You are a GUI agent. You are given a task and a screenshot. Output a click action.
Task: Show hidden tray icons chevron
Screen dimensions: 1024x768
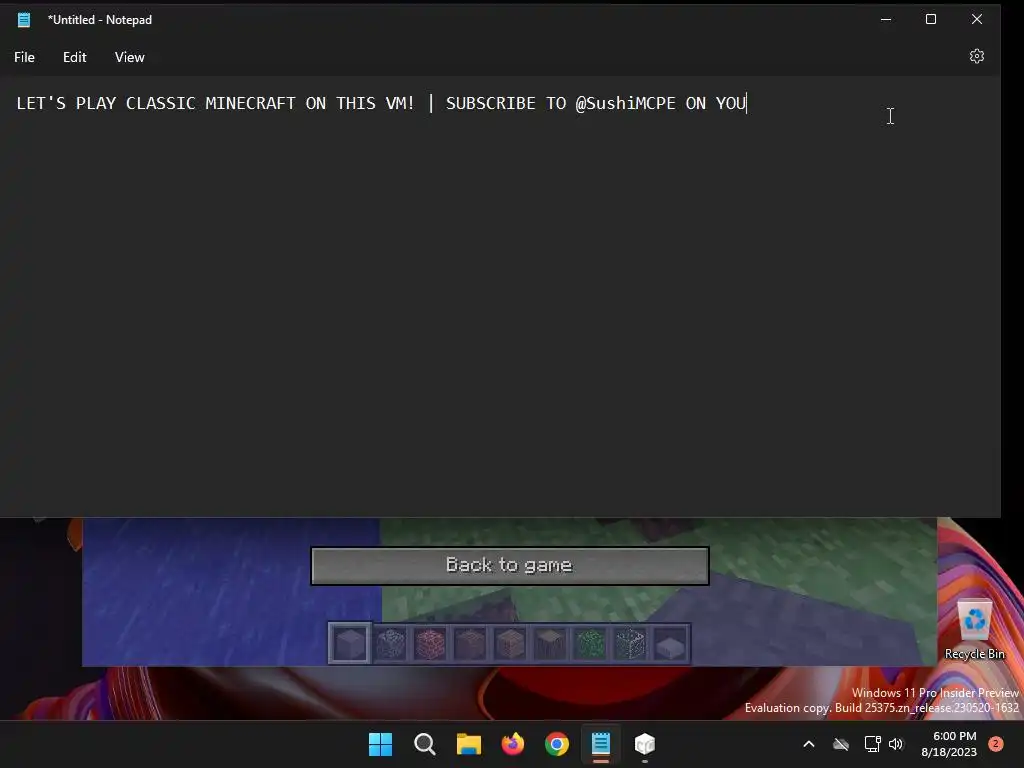[808, 744]
